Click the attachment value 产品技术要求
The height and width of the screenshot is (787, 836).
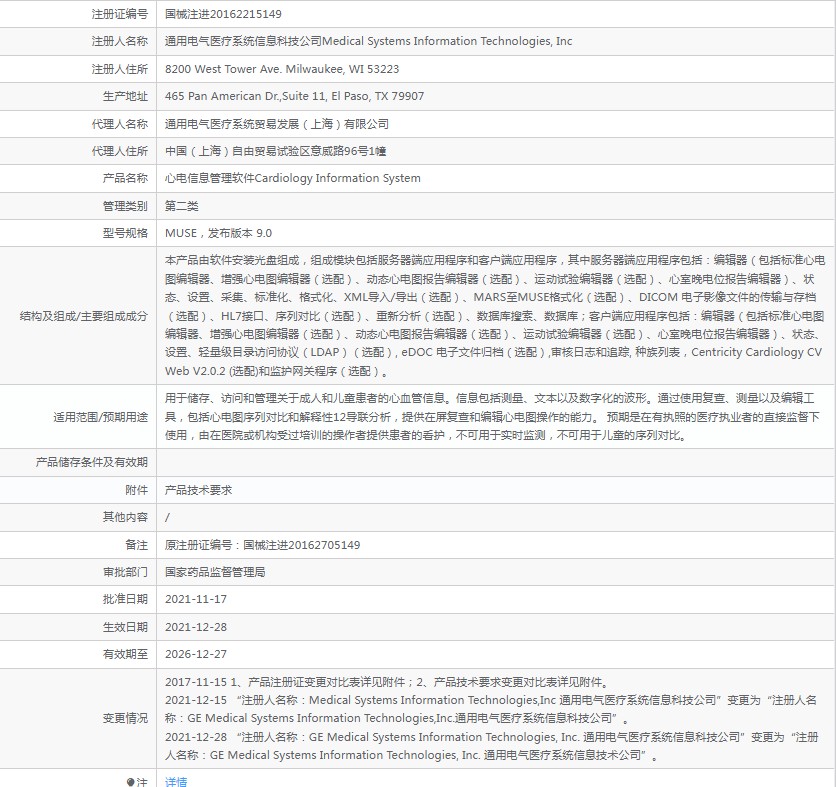199,490
